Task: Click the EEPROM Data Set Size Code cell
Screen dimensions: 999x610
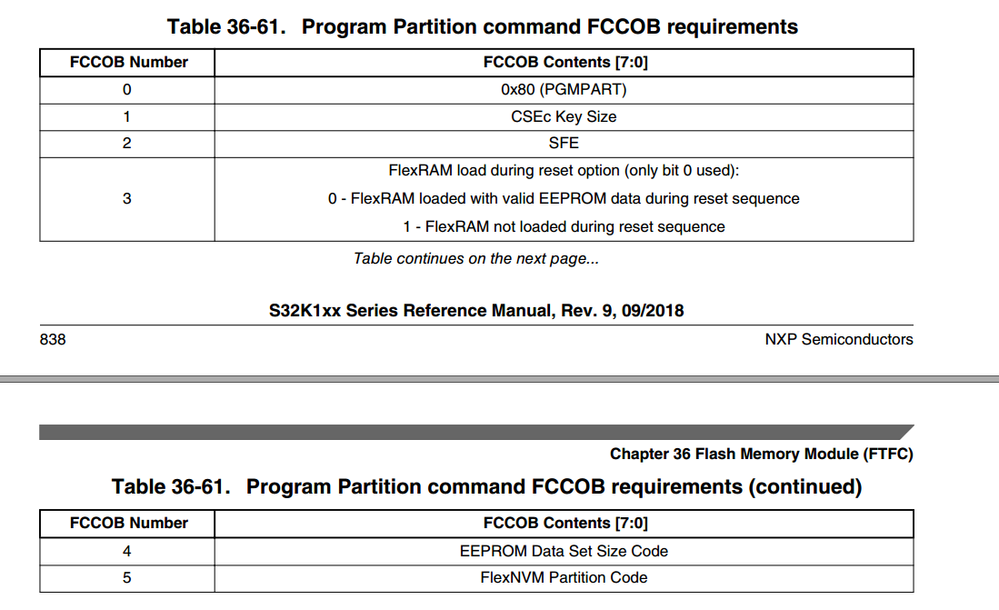Action: click(x=563, y=550)
